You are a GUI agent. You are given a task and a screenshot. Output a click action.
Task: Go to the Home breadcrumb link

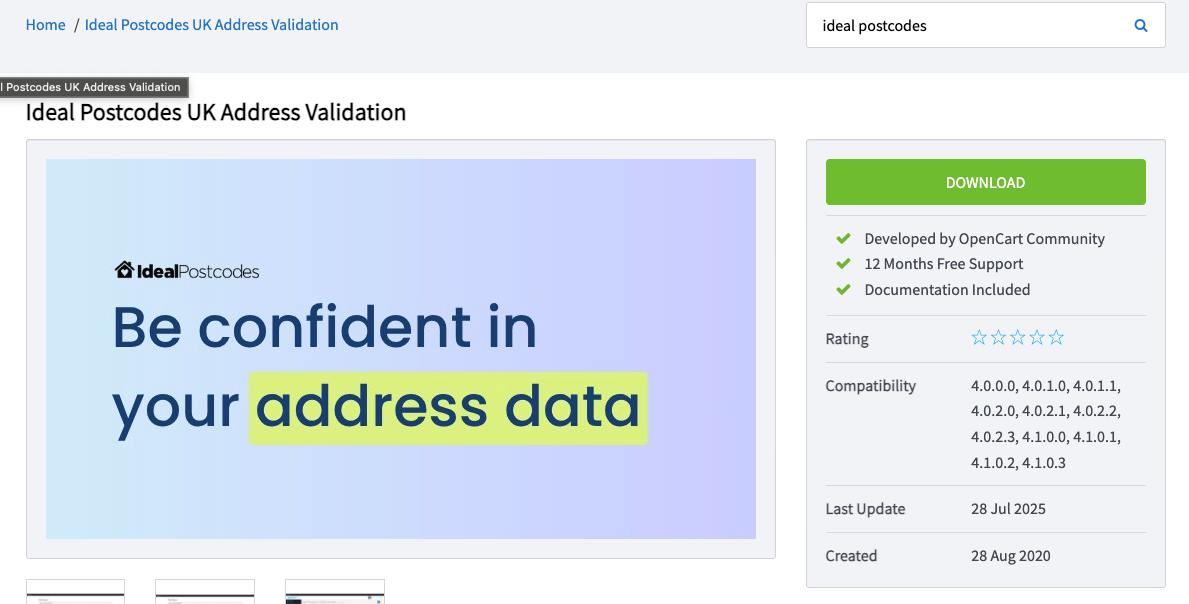[45, 25]
